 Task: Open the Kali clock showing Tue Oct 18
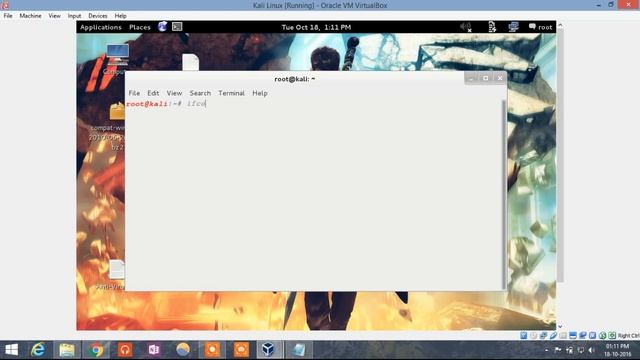316,27
